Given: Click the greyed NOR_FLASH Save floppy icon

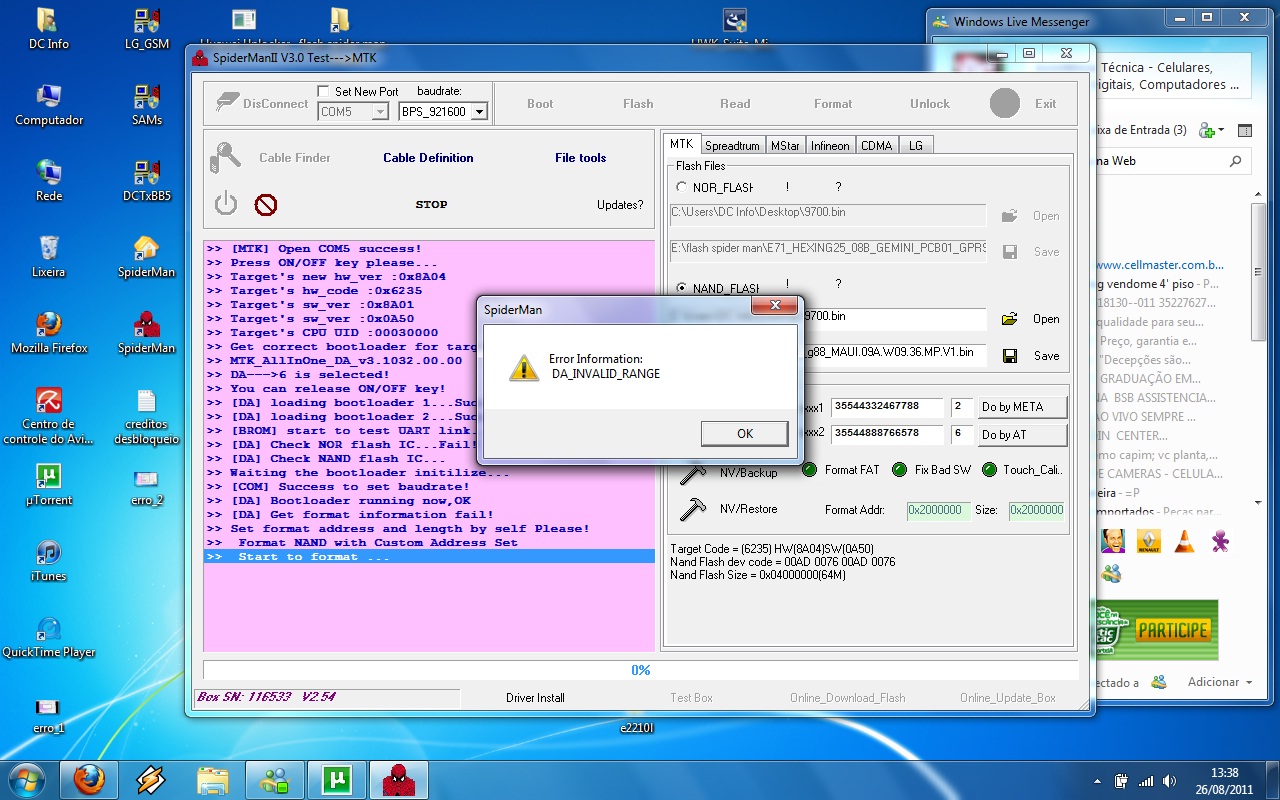Looking at the screenshot, I should tap(1010, 252).
